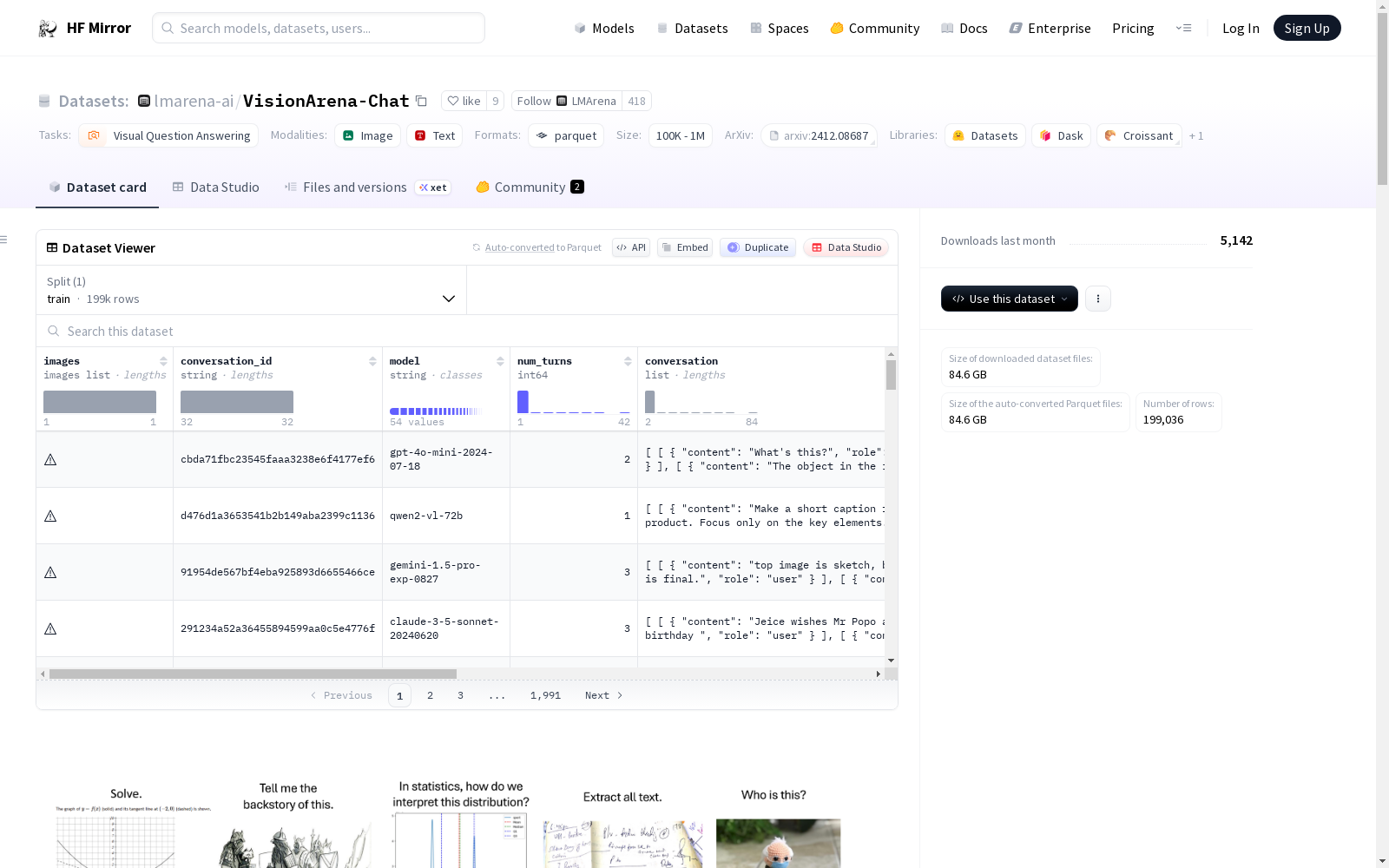Go to Models in the top navigation
This screenshot has height=868, width=1389.
tap(604, 29)
